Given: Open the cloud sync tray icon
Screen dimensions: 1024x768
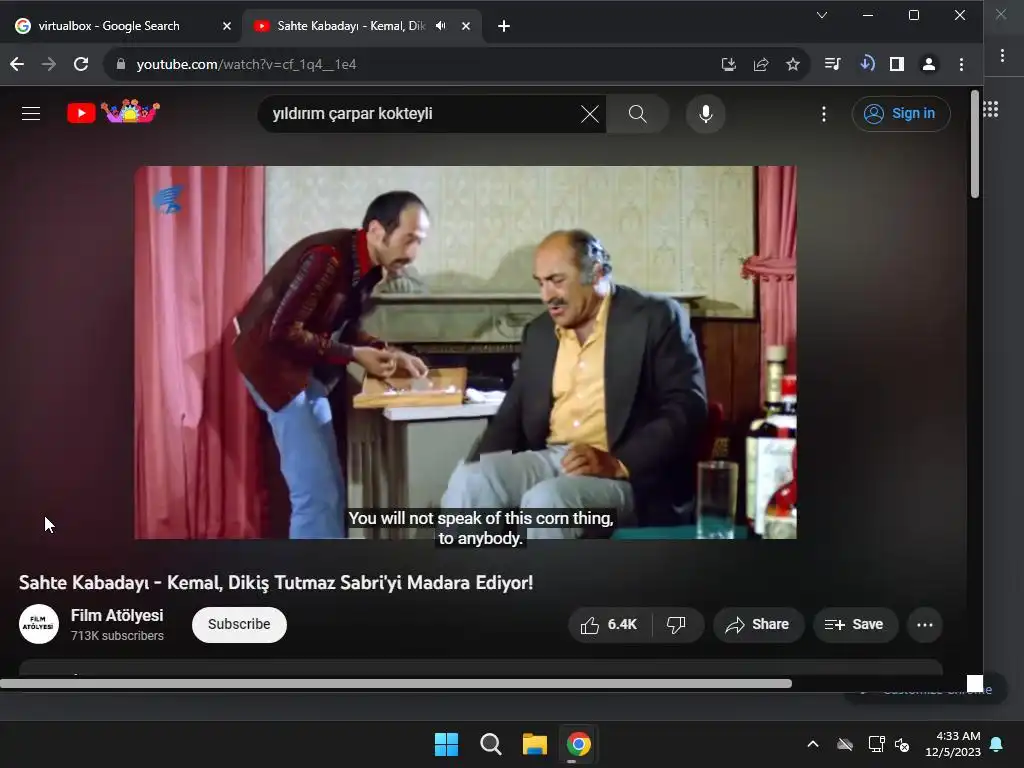Looking at the screenshot, I should (x=845, y=744).
